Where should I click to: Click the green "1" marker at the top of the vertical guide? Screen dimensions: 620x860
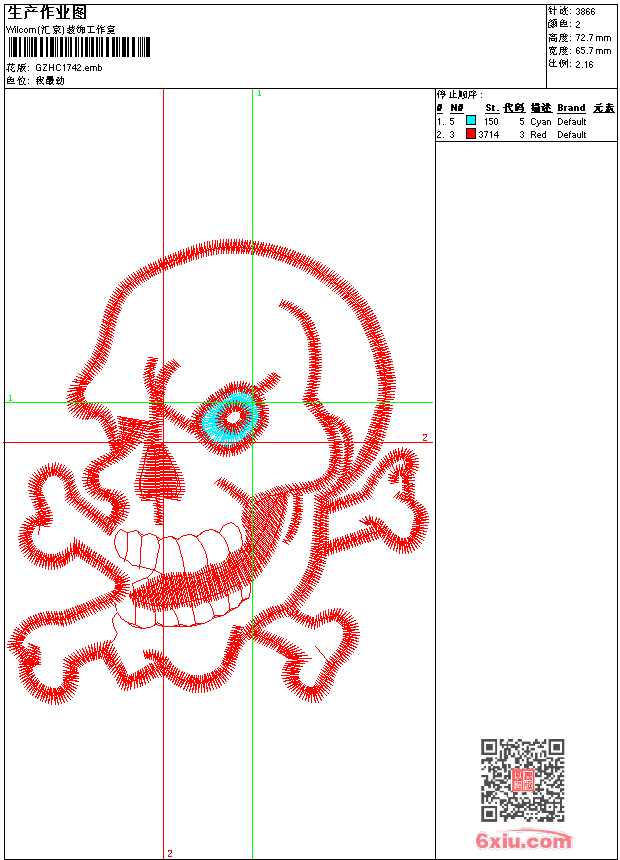tap(260, 94)
